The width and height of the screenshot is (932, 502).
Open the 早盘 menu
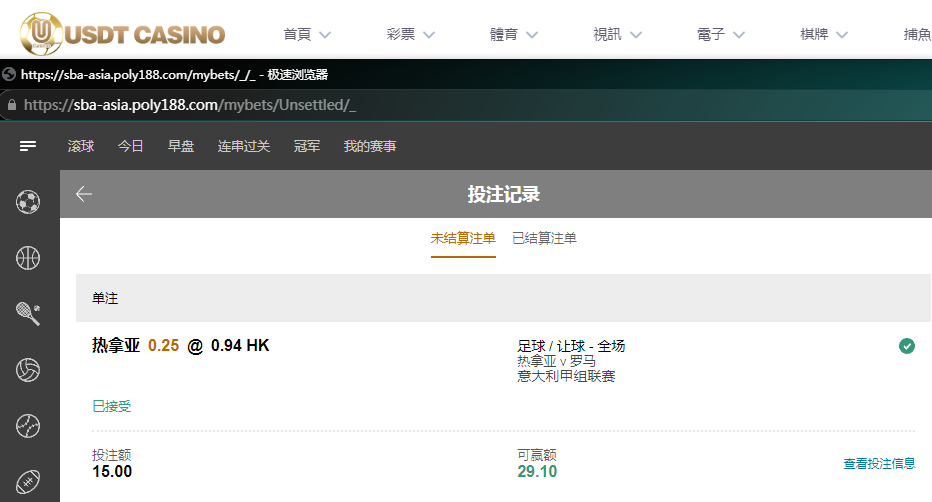(181, 146)
